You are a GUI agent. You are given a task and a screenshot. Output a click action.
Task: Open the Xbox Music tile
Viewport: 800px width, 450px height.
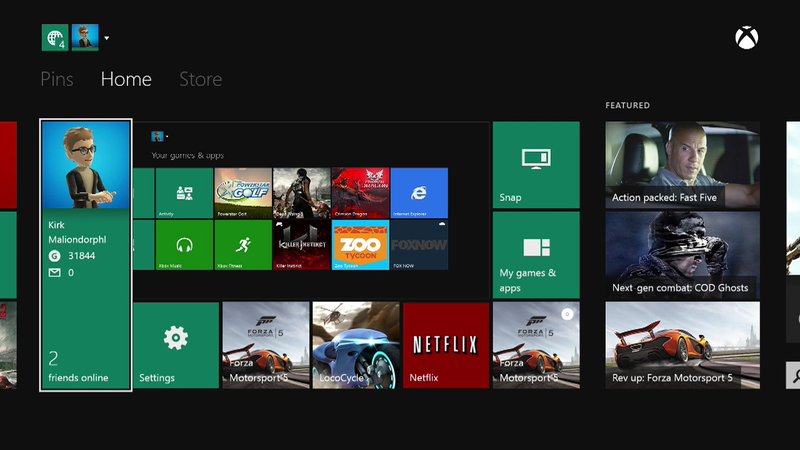tap(184, 245)
